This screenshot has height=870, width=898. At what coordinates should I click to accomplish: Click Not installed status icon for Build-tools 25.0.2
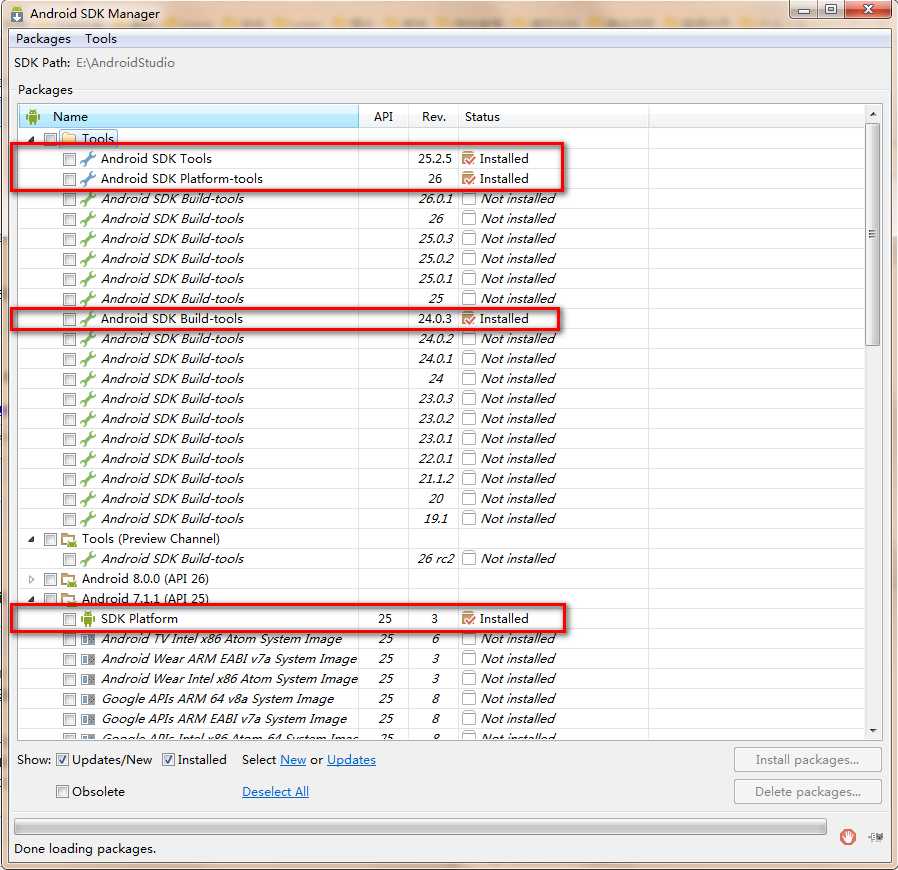coord(468,258)
